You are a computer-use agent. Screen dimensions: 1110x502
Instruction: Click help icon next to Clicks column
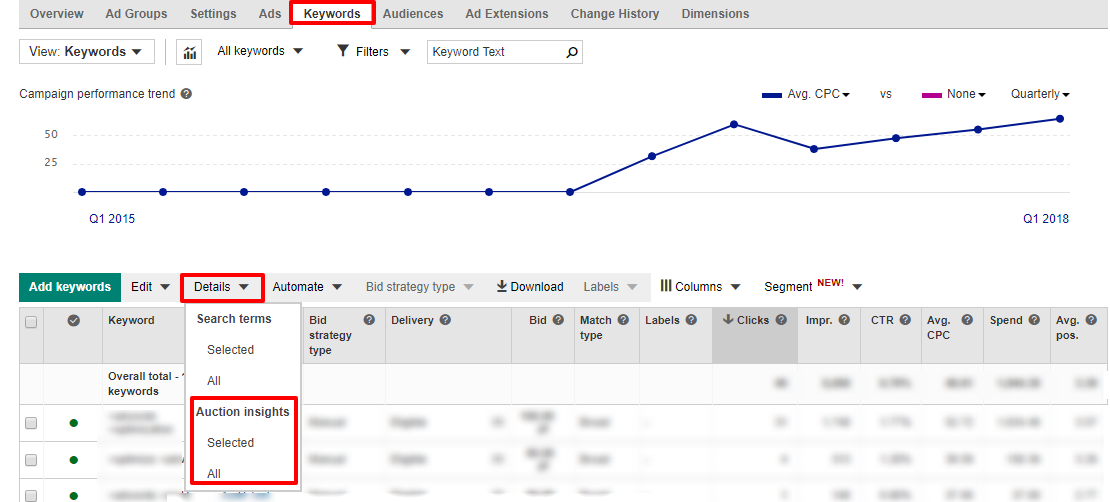[781, 320]
